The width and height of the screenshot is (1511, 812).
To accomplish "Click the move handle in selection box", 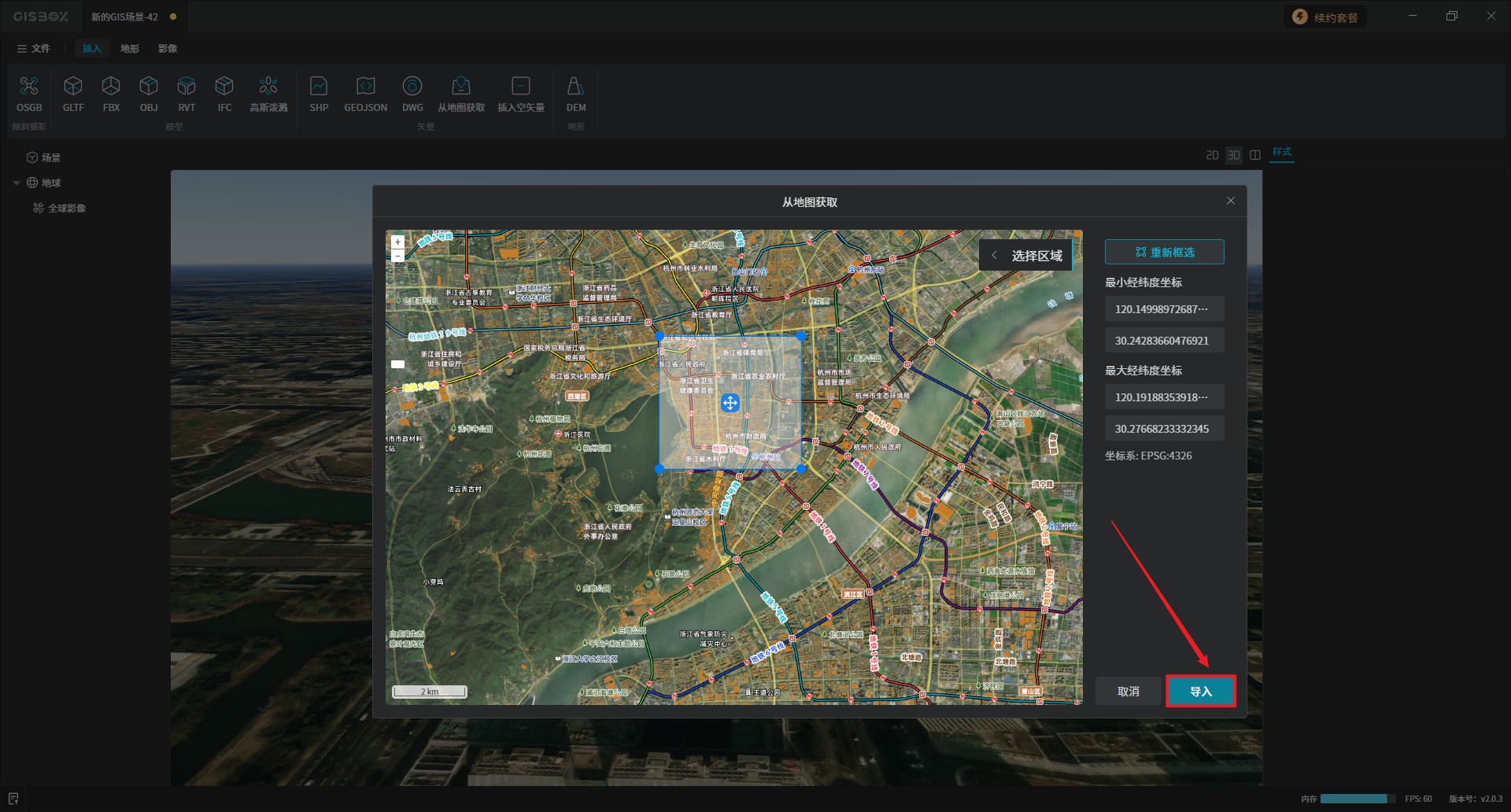I will [730, 404].
